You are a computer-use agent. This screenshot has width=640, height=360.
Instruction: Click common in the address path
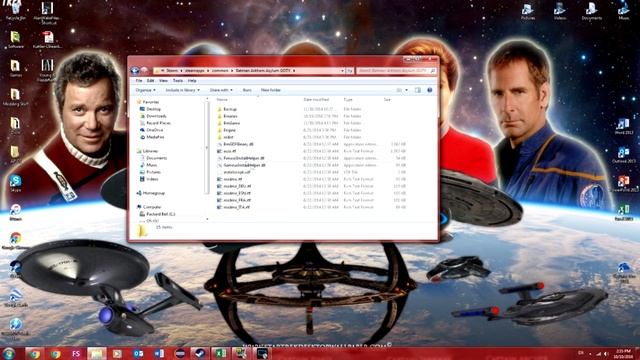(x=220, y=71)
